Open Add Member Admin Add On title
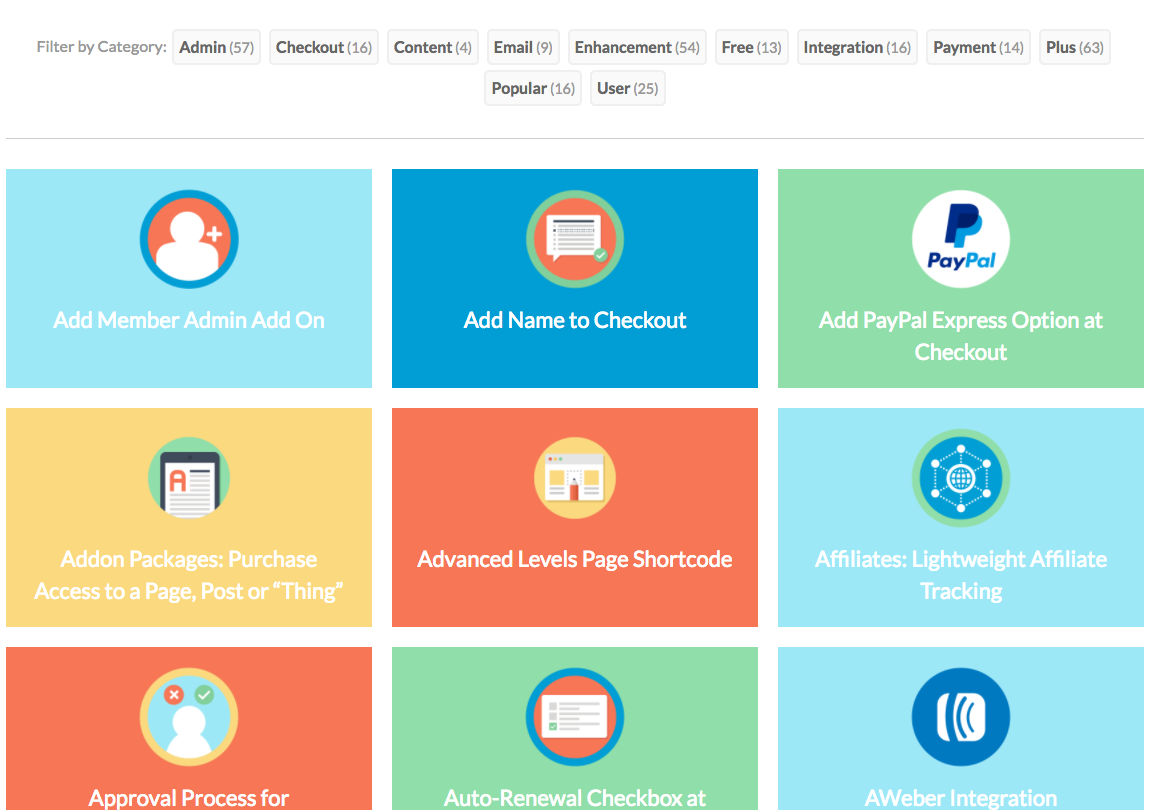The width and height of the screenshot is (1150, 810). coord(189,320)
